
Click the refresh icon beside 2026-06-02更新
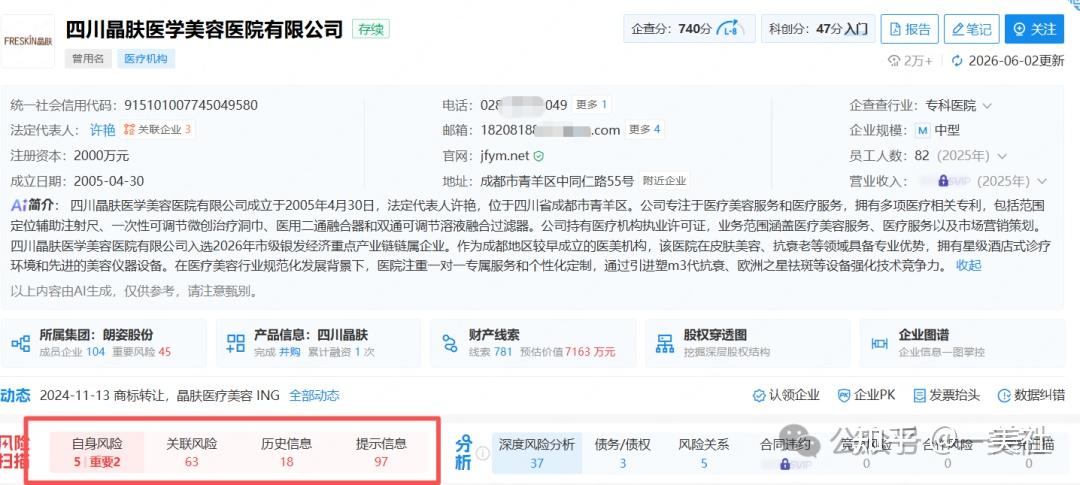tap(957, 61)
